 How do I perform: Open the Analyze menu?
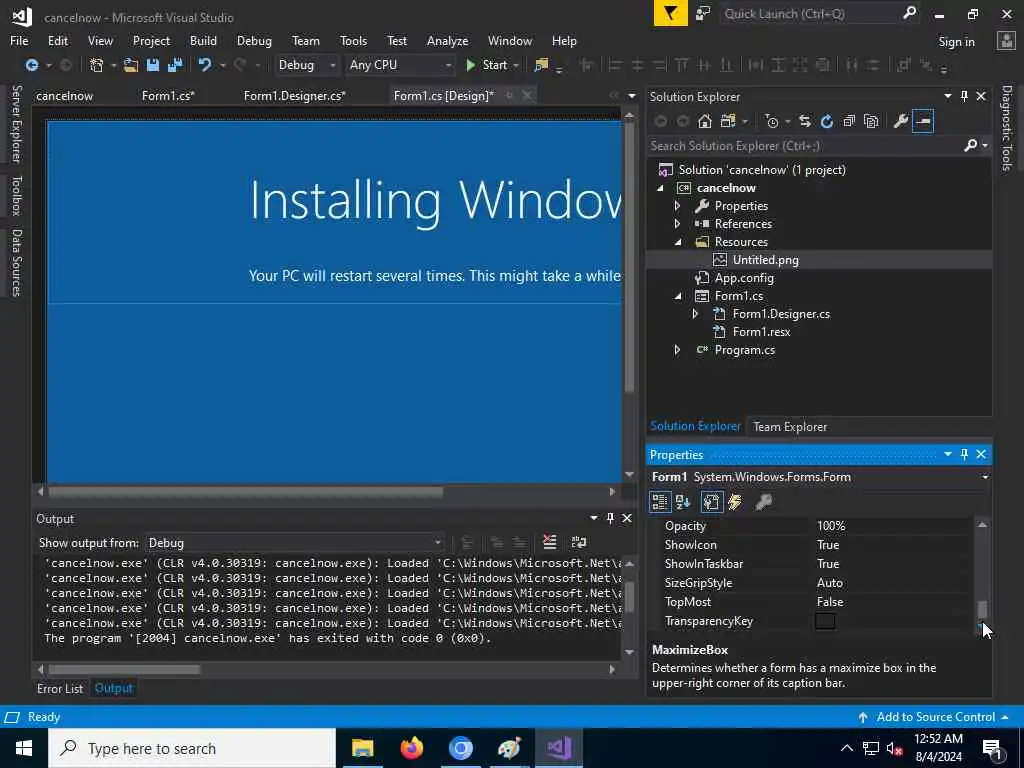point(447,40)
